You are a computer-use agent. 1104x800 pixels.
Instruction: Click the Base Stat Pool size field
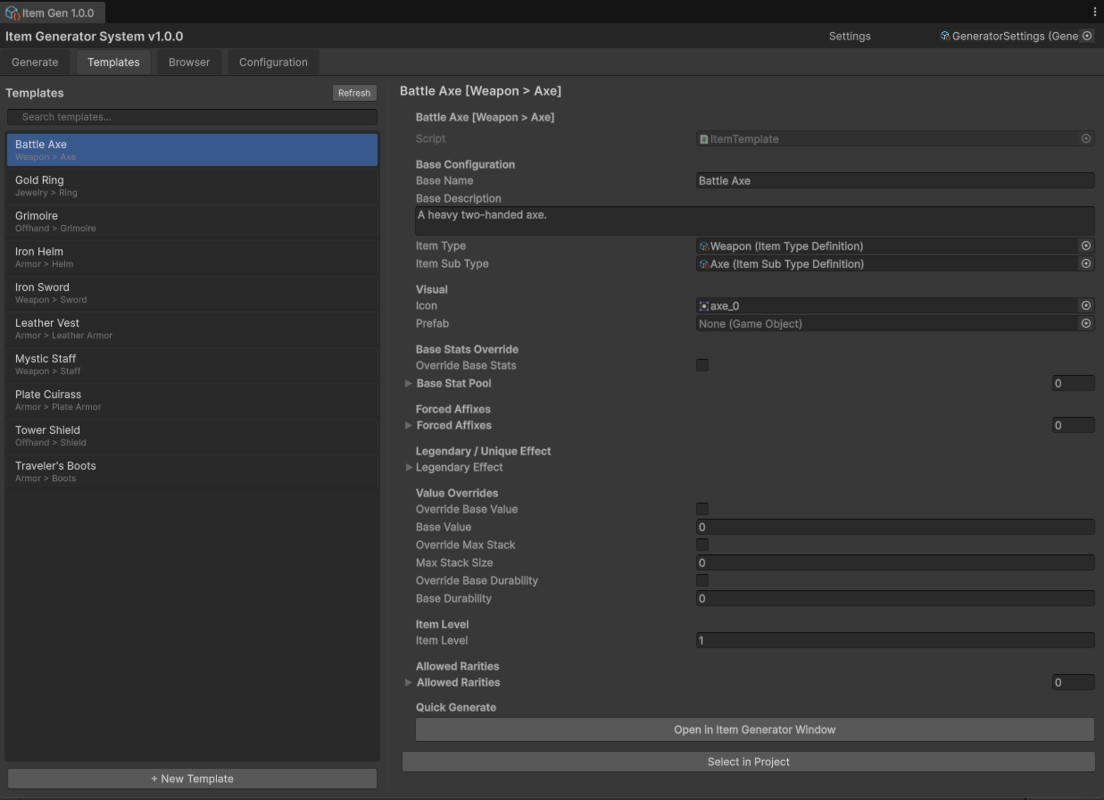tap(1073, 383)
